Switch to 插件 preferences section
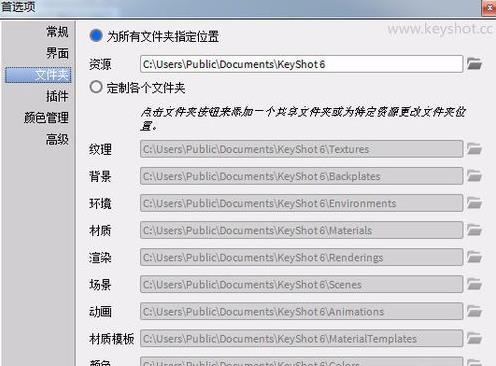 [x=57, y=96]
